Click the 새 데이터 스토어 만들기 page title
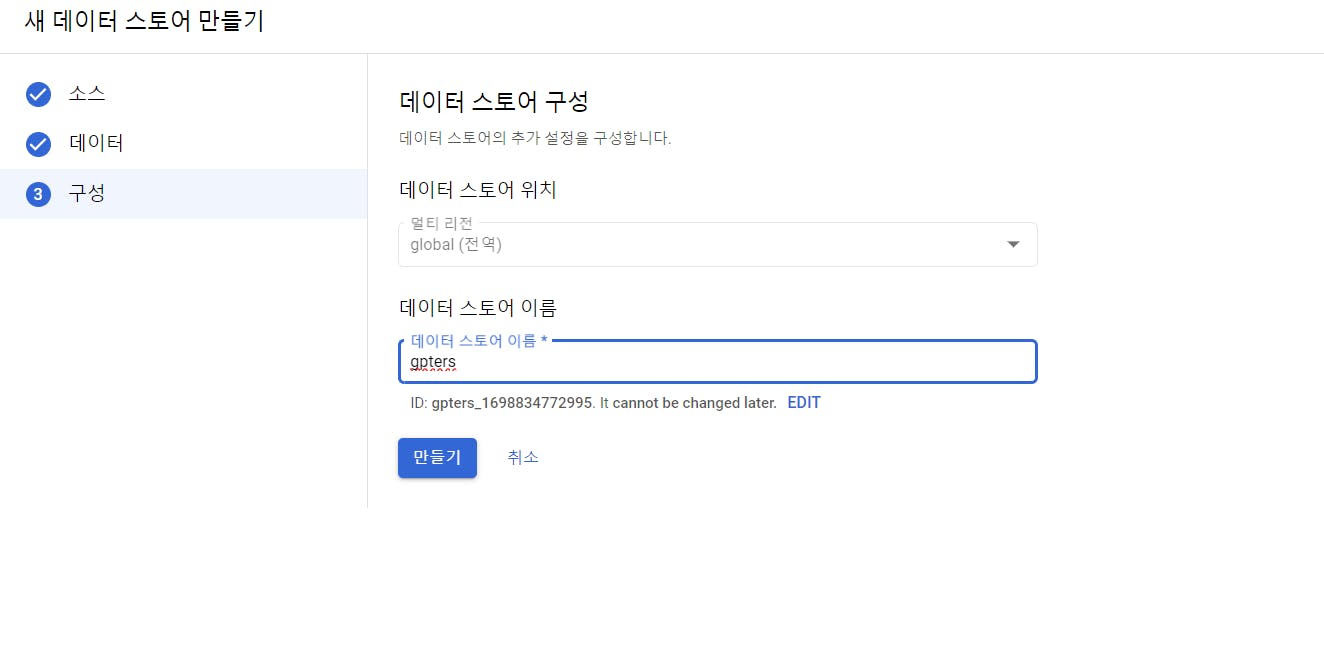The image size is (1324, 665). coord(144,21)
